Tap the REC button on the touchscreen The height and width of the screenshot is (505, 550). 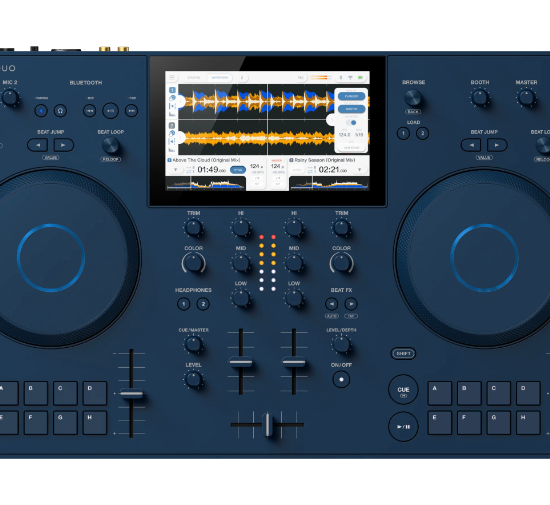(x=301, y=78)
